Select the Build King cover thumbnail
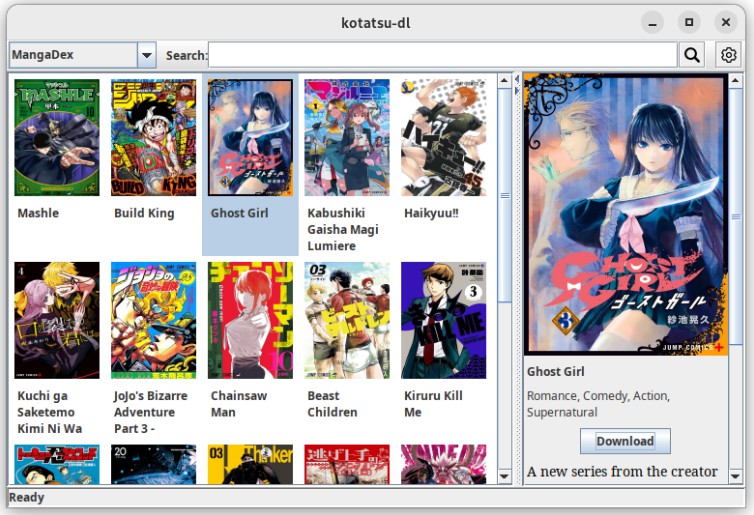Screen dimensions: 754x515 pyautogui.click(x=153, y=138)
